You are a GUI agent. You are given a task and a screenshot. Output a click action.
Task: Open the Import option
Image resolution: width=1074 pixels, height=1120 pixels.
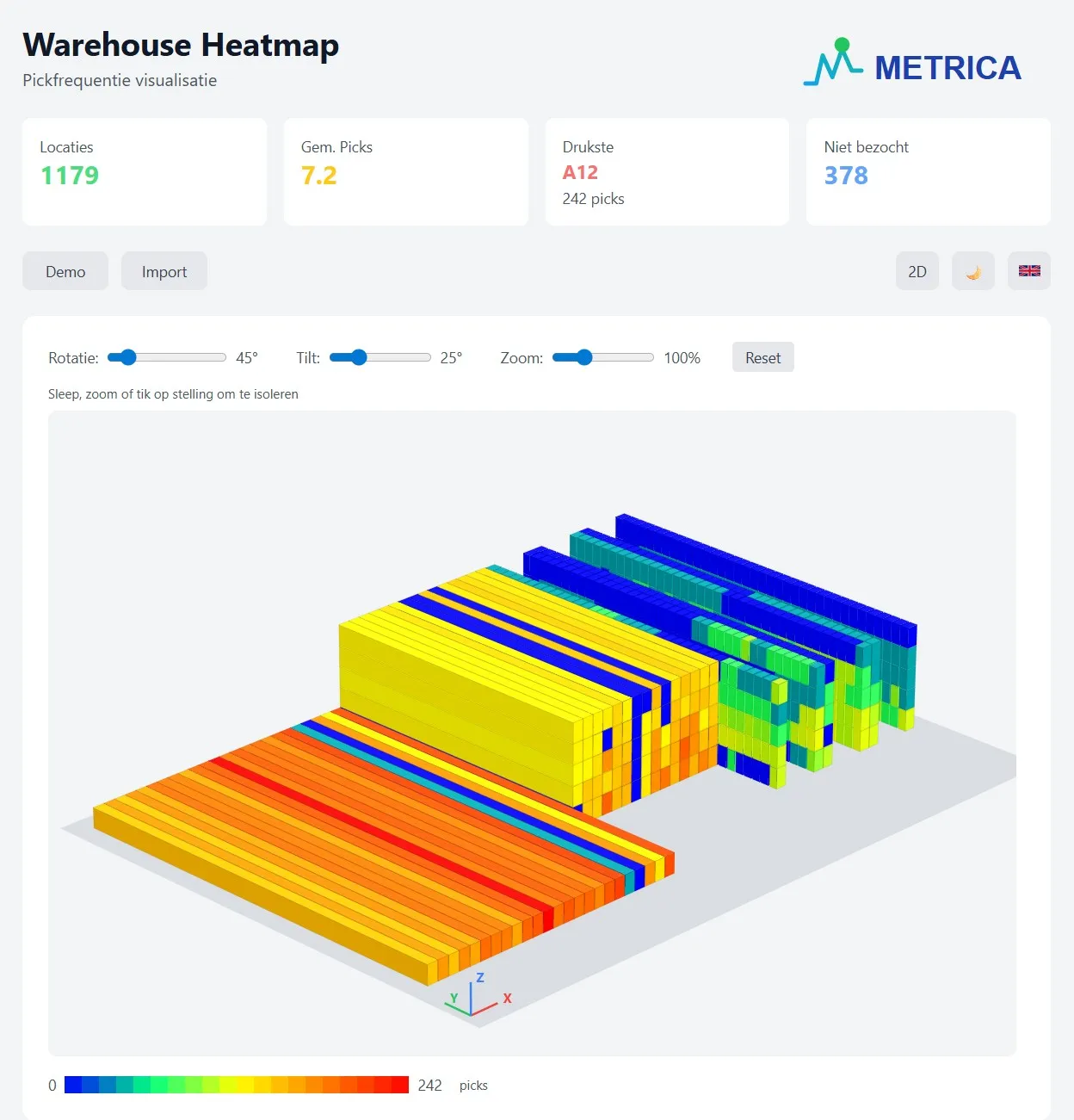[x=164, y=271]
